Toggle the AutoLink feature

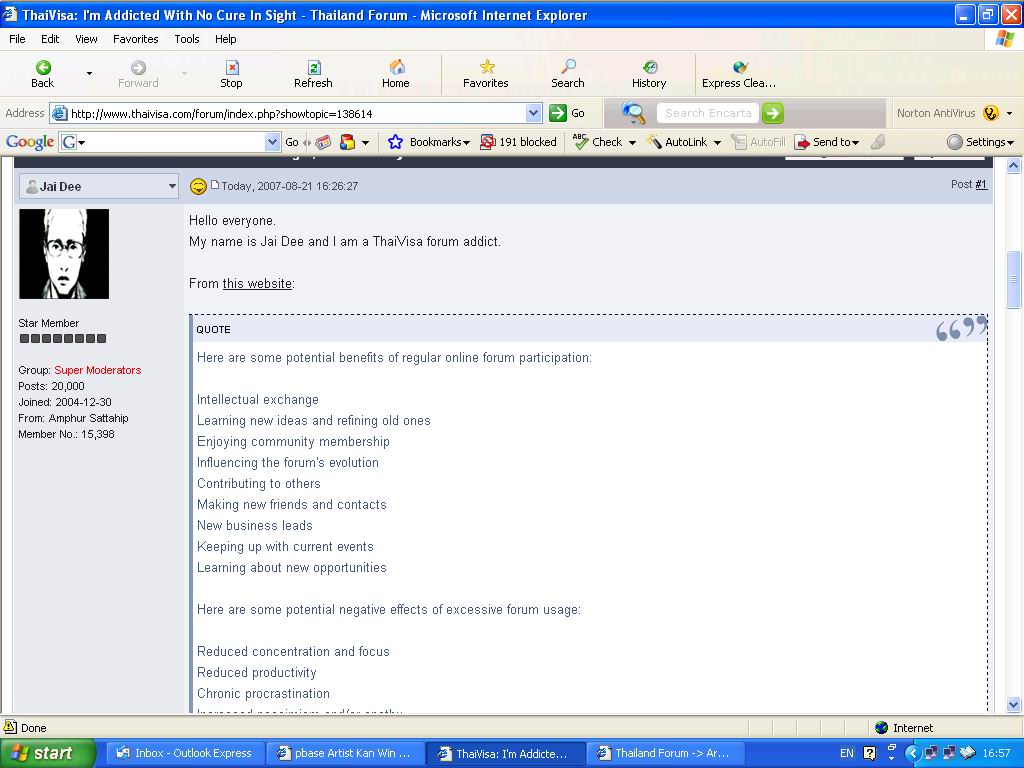pos(684,142)
